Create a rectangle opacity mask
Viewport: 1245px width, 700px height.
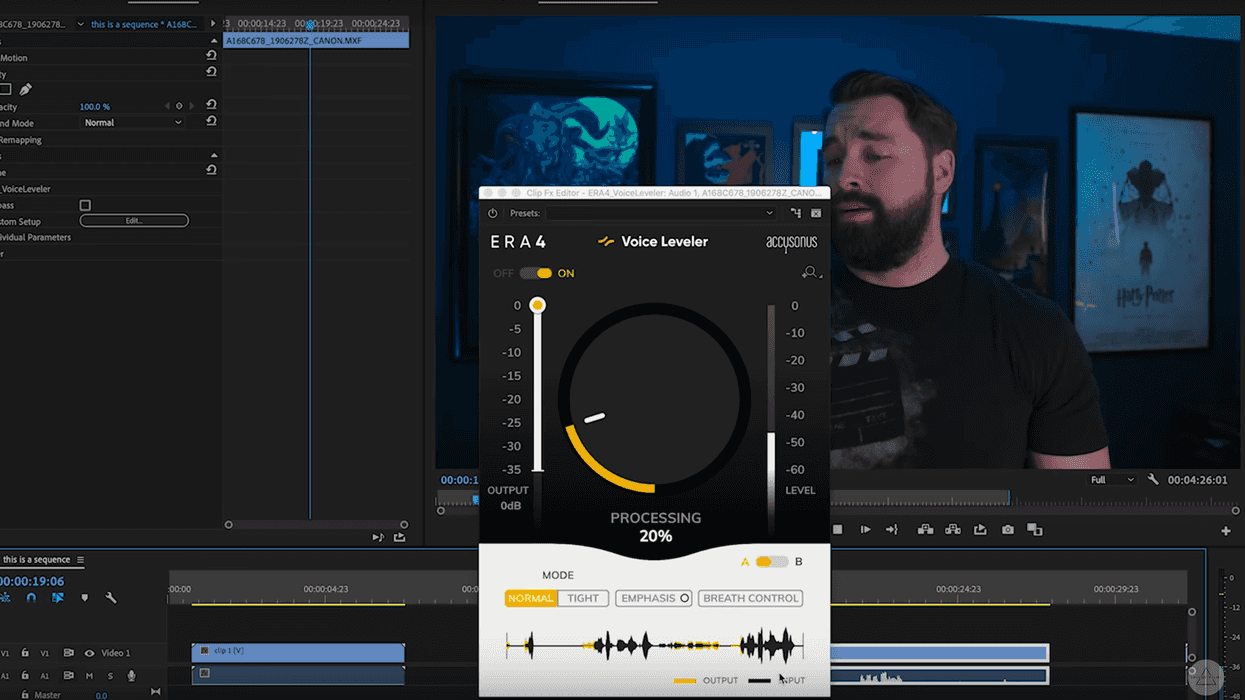pyautogui.click(x=5, y=90)
